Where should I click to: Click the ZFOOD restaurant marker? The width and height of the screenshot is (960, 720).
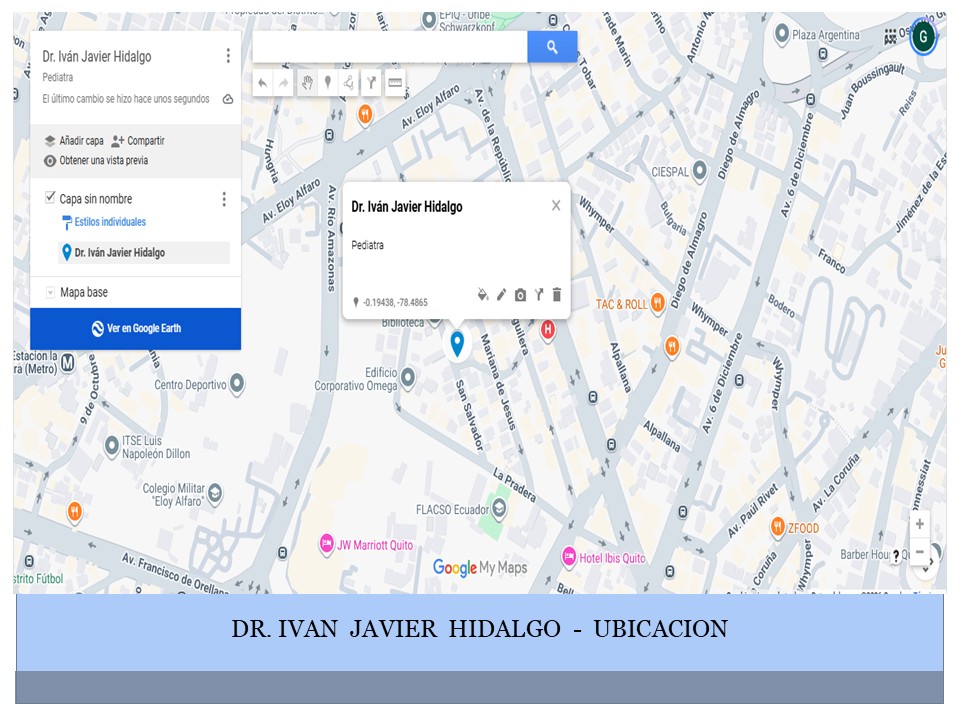click(x=778, y=527)
